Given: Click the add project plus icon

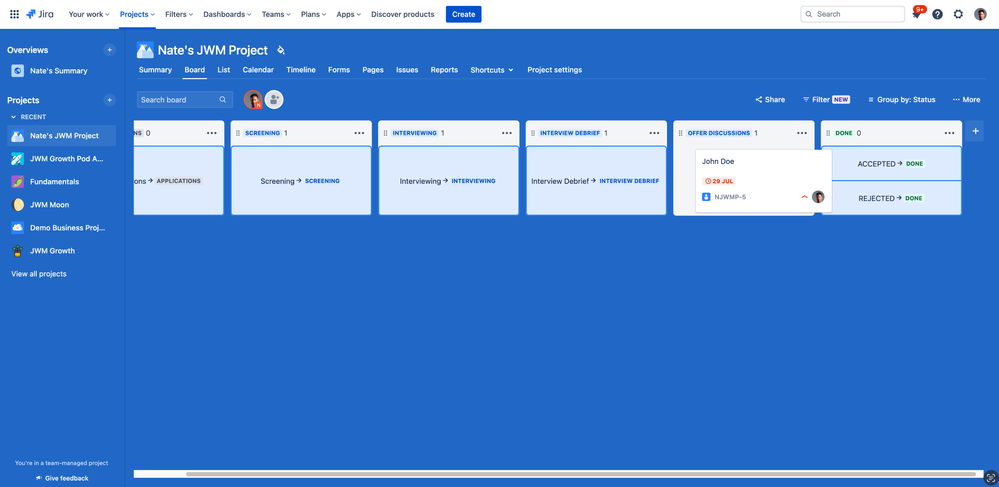Looking at the screenshot, I should tap(110, 100).
